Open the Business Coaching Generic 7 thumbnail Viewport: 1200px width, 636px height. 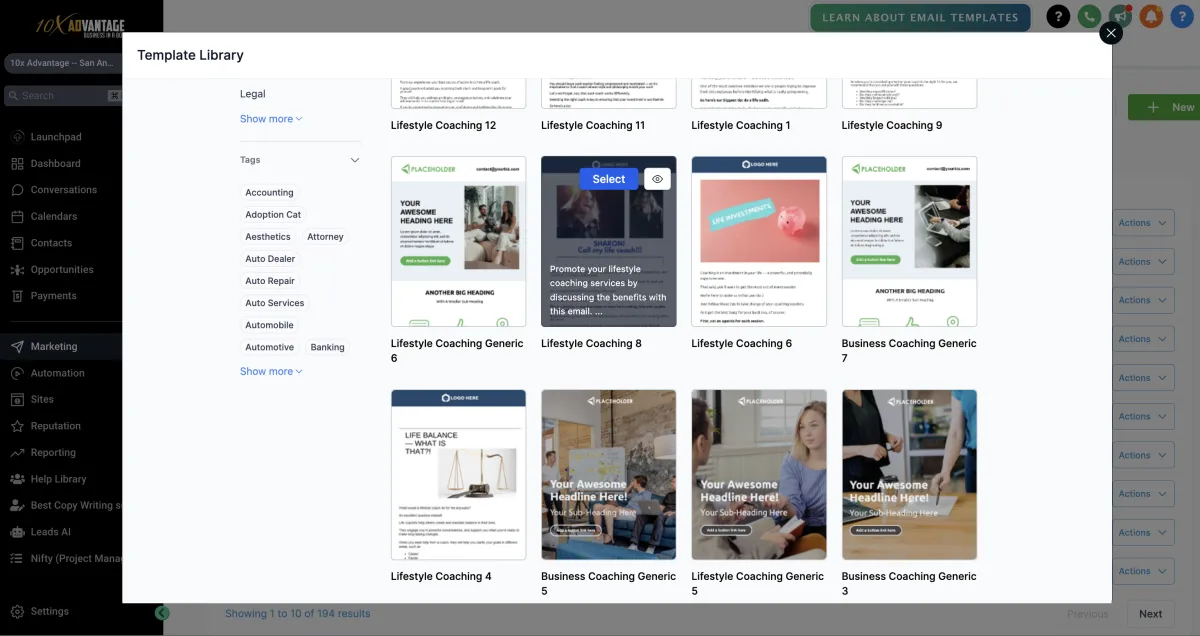pos(909,241)
